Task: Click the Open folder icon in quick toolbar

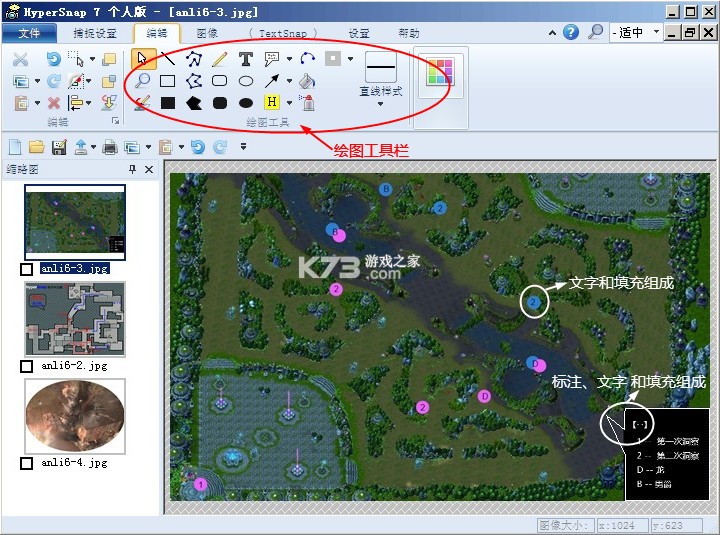Action: click(37, 147)
